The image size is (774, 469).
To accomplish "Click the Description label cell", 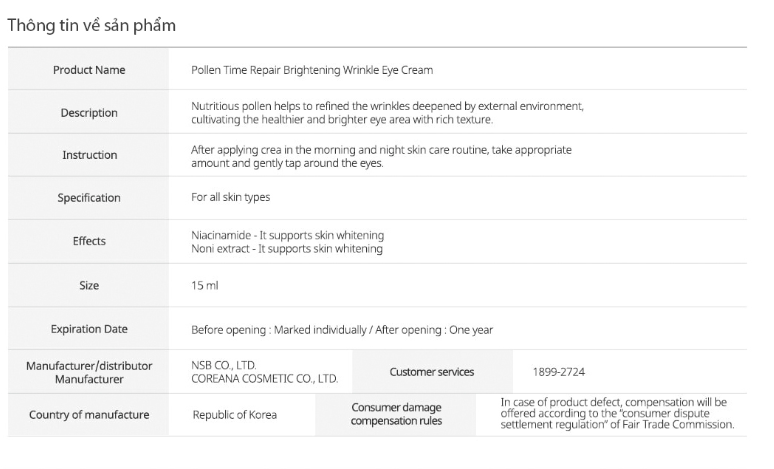I will tap(89, 113).
